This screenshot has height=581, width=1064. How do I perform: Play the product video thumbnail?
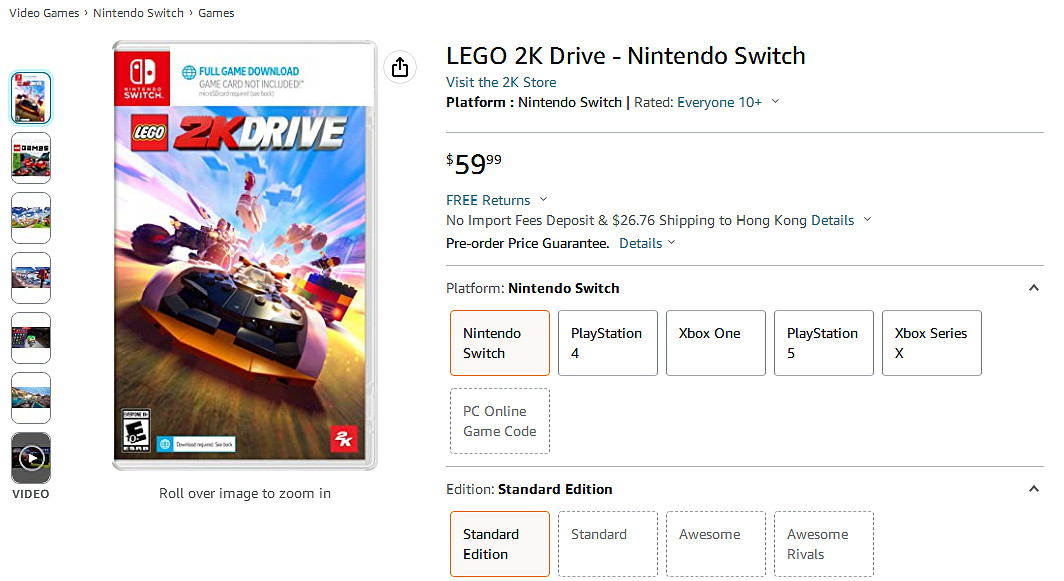[31, 458]
